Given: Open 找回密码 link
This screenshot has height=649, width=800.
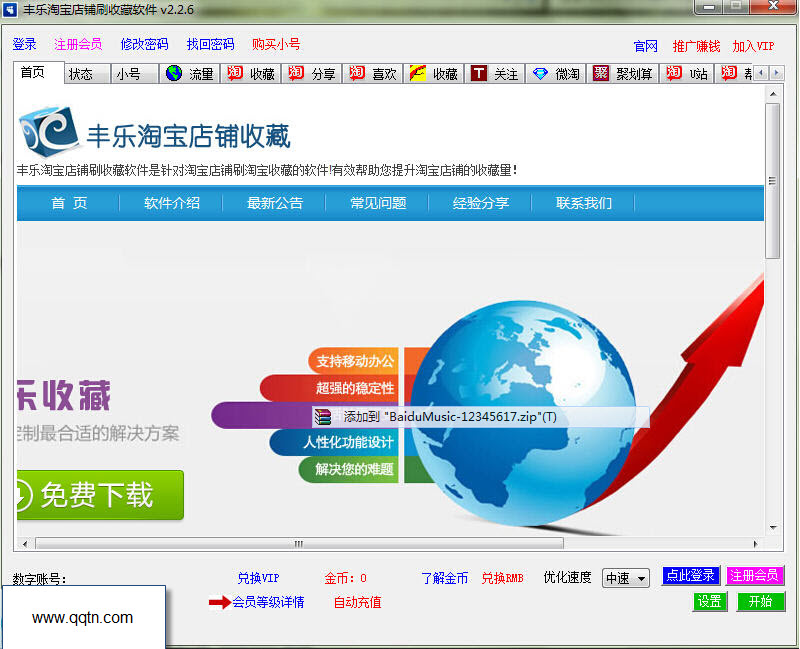Looking at the screenshot, I should (210, 44).
